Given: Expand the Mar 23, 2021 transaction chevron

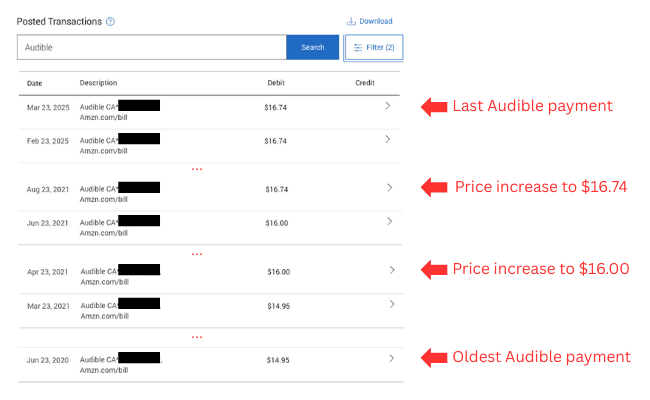Looking at the screenshot, I should [x=392, y=304].
